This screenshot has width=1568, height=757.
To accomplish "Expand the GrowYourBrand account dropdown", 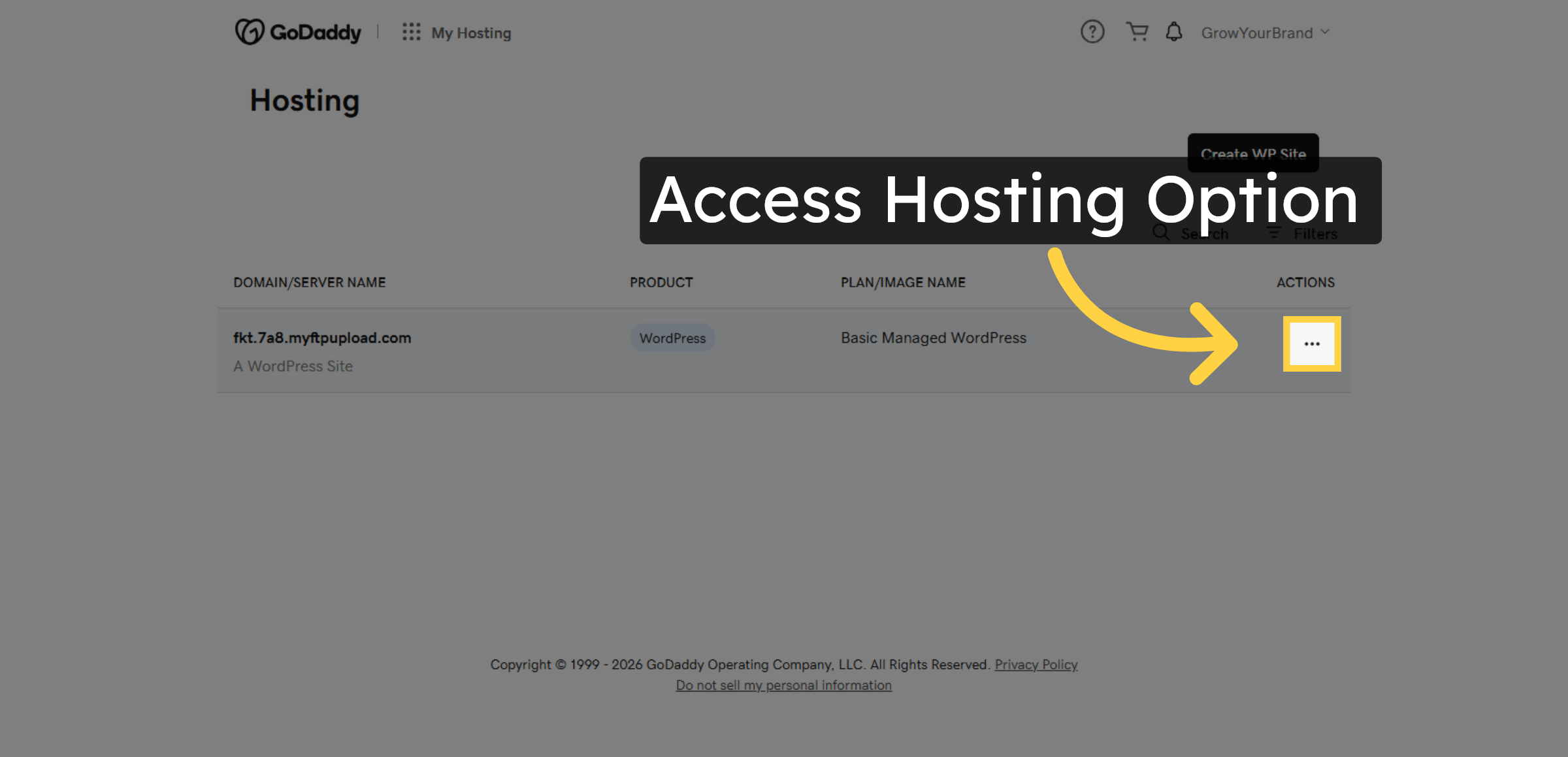I will tap(1265, 31).
